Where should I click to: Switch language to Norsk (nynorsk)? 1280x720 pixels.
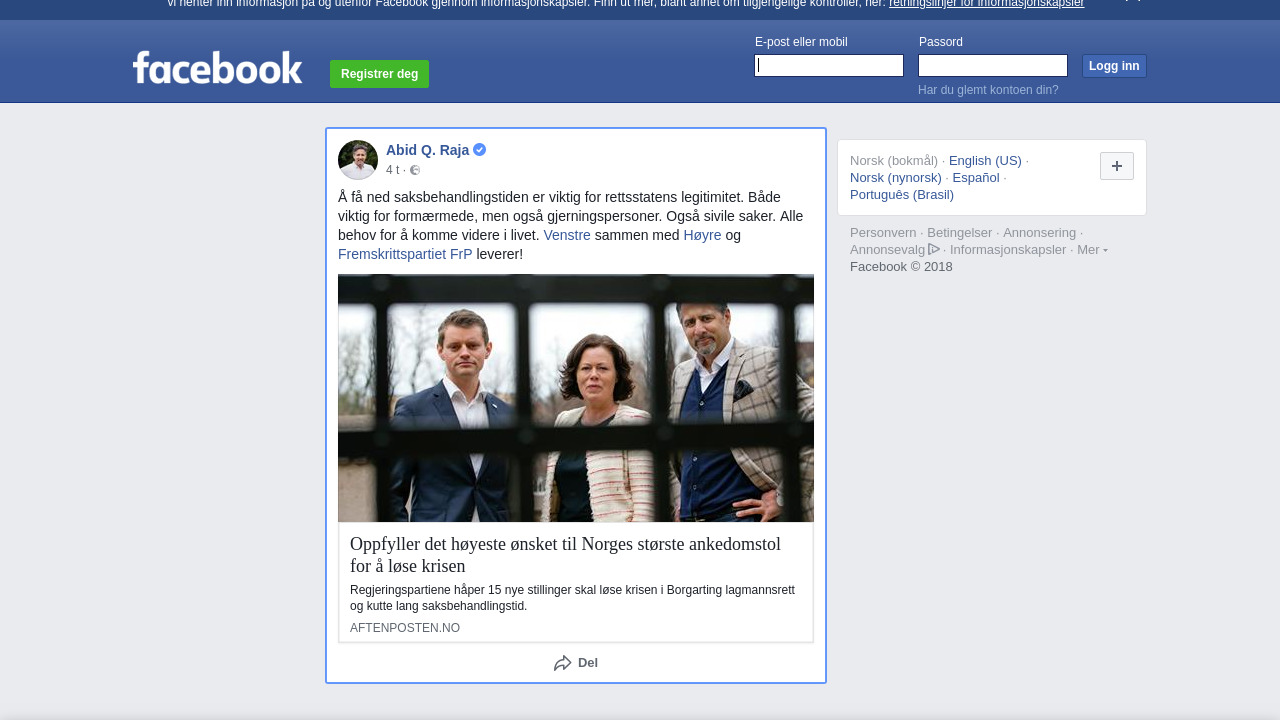pyautogui.click(x=896, y=177)
